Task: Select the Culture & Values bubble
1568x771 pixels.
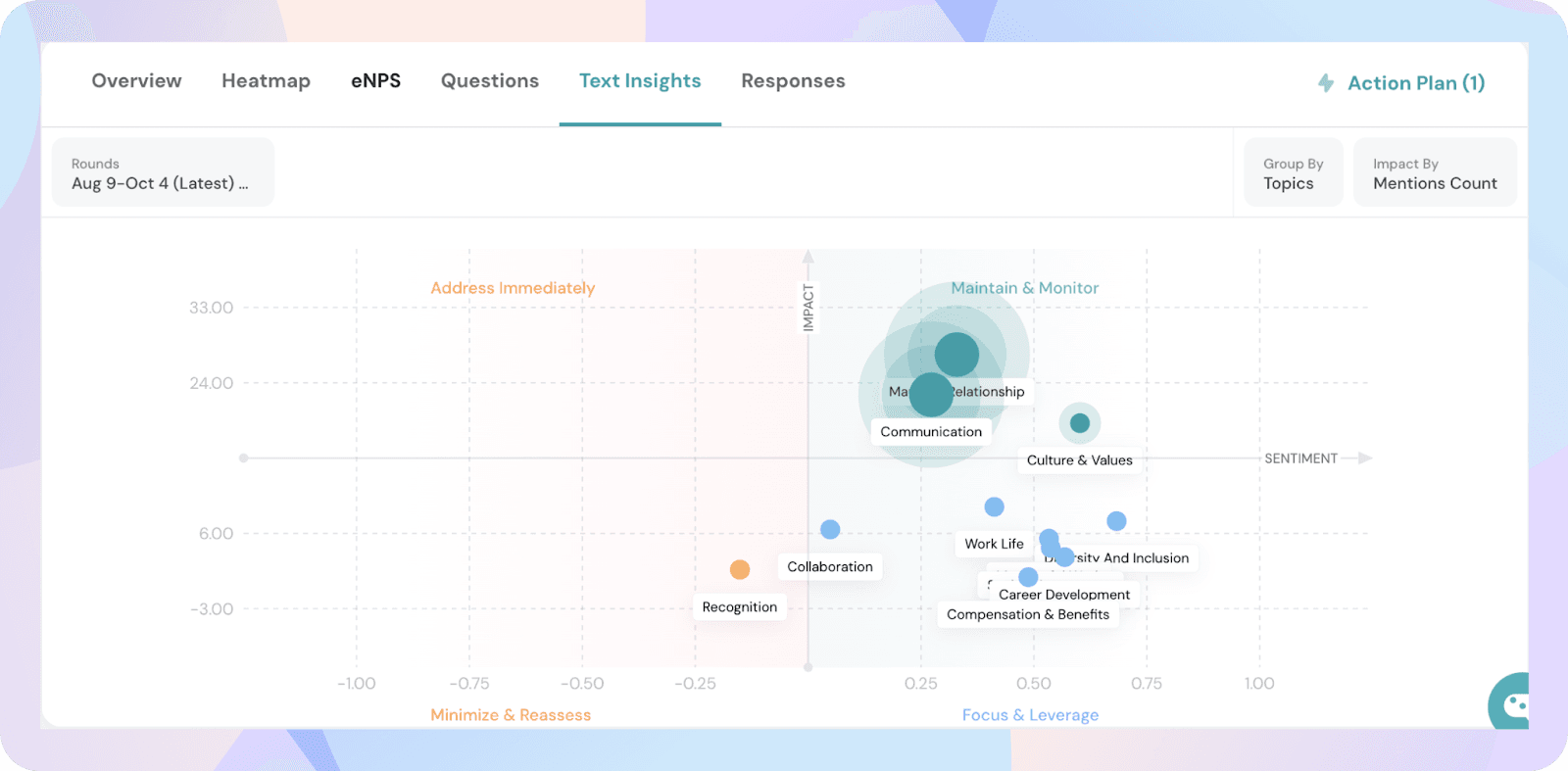Action: click(x=1079, y=423)
